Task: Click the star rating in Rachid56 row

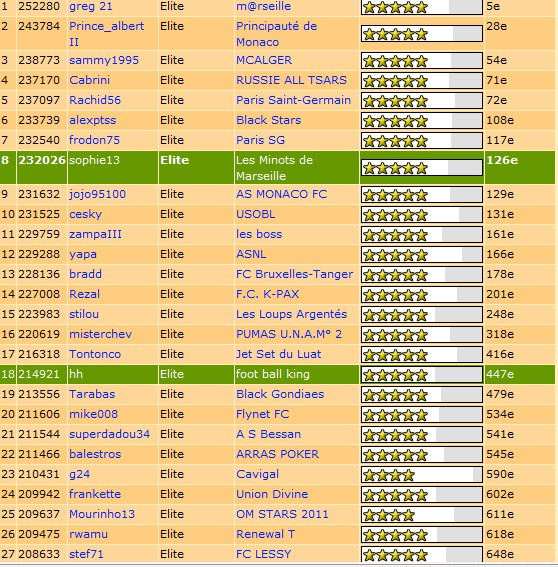Action: click(x=422, y=101)
